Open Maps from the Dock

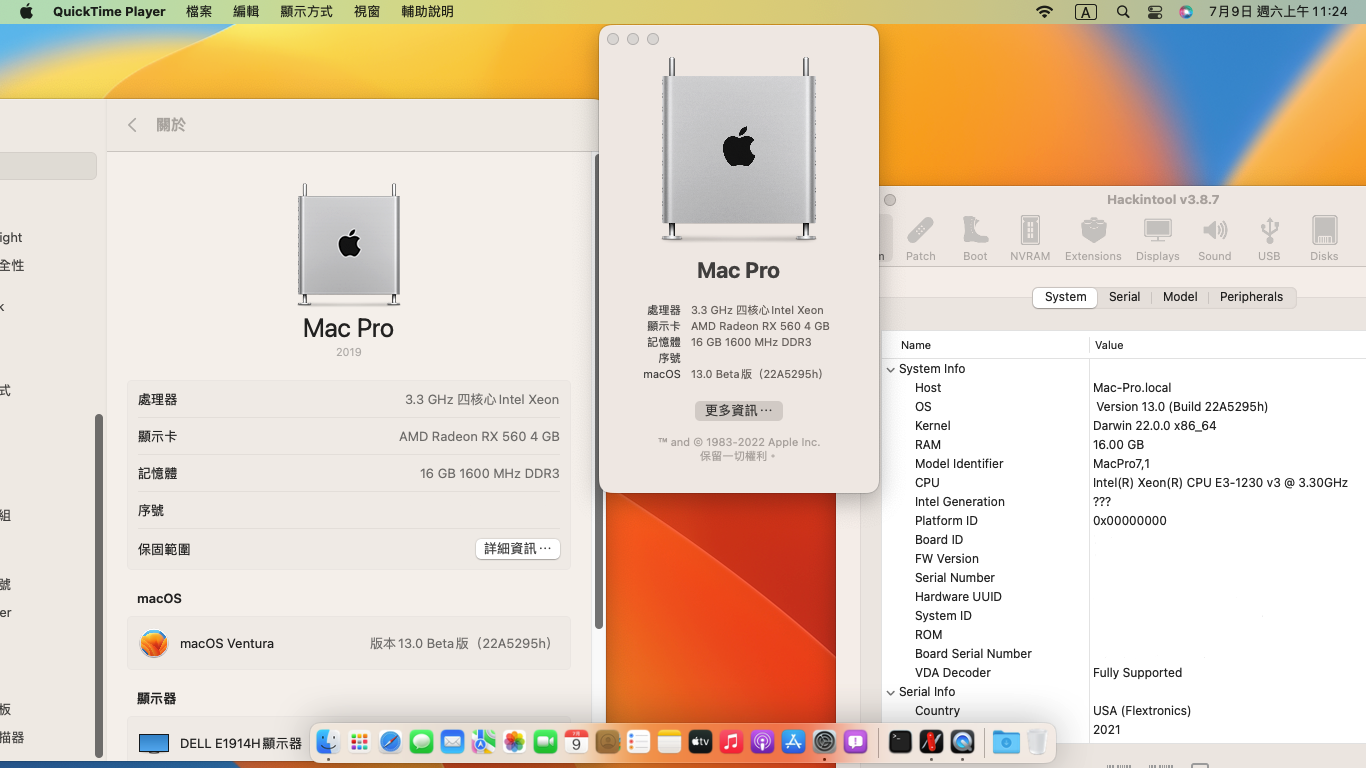tap(483, 742)
